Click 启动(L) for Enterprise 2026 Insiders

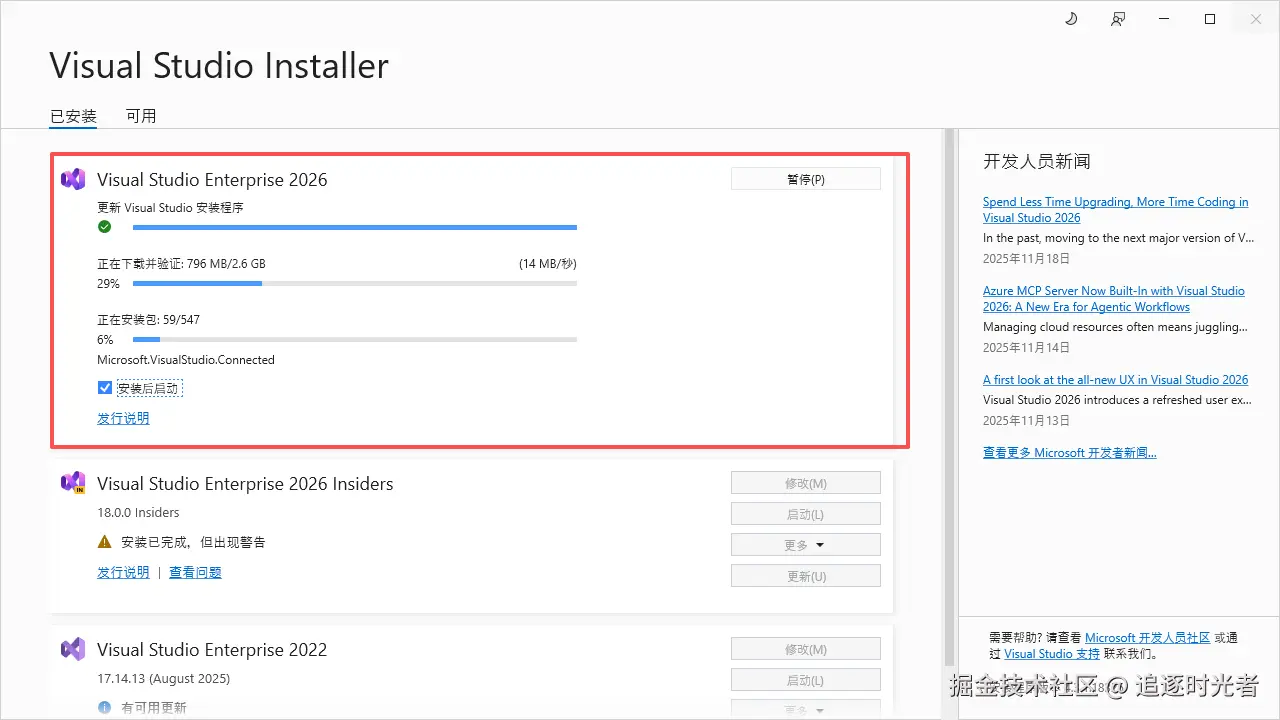[x=806, y=514]
